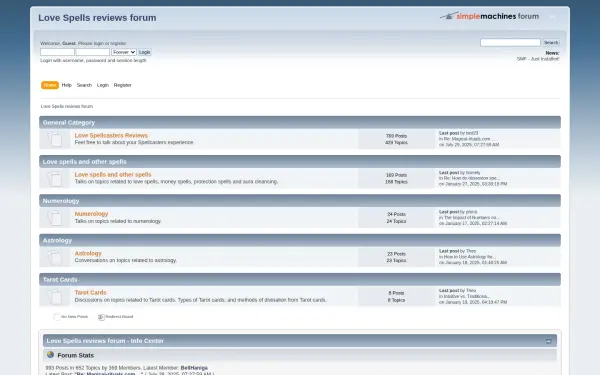The height and width of the screenshot is (375, 600).
Task: Open the Love Spellcasters Reviews board link
Action: (111, 135)
